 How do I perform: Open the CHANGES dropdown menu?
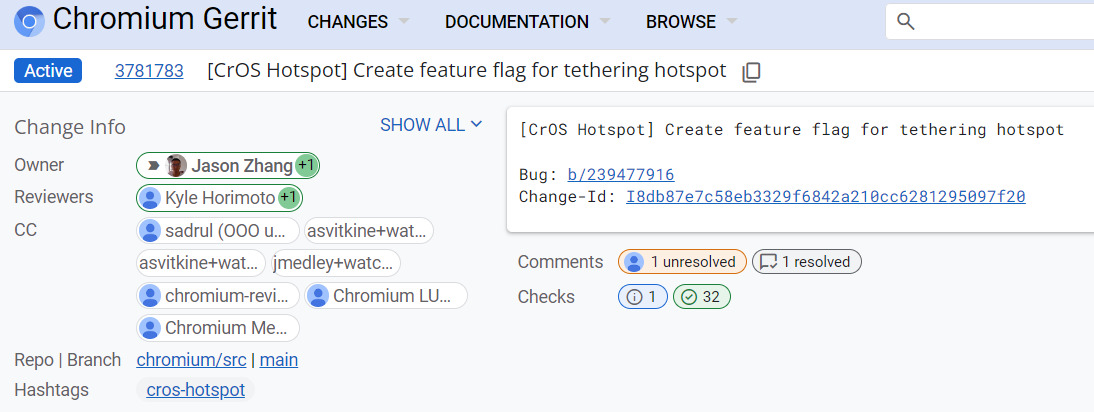358,22
